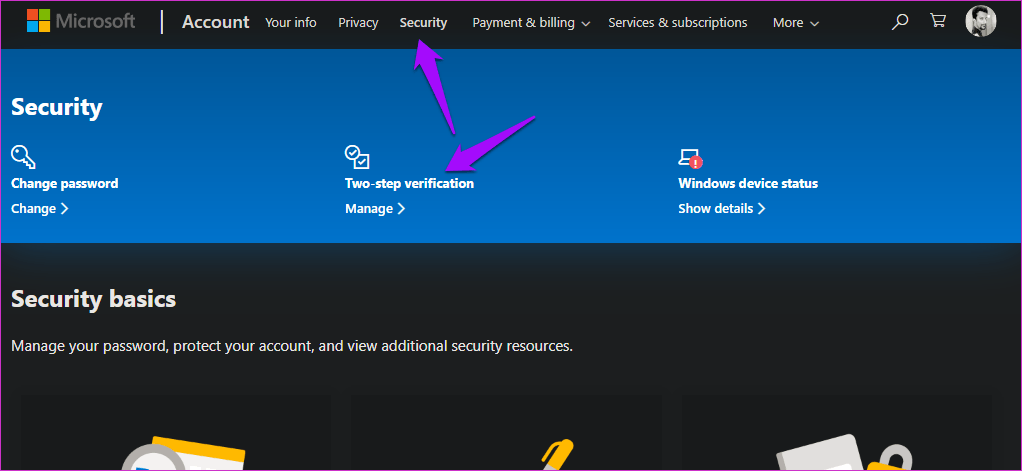Click the Windows device status heading
The width and height of the screenshot is (1022, 471).
click(748, 184)
